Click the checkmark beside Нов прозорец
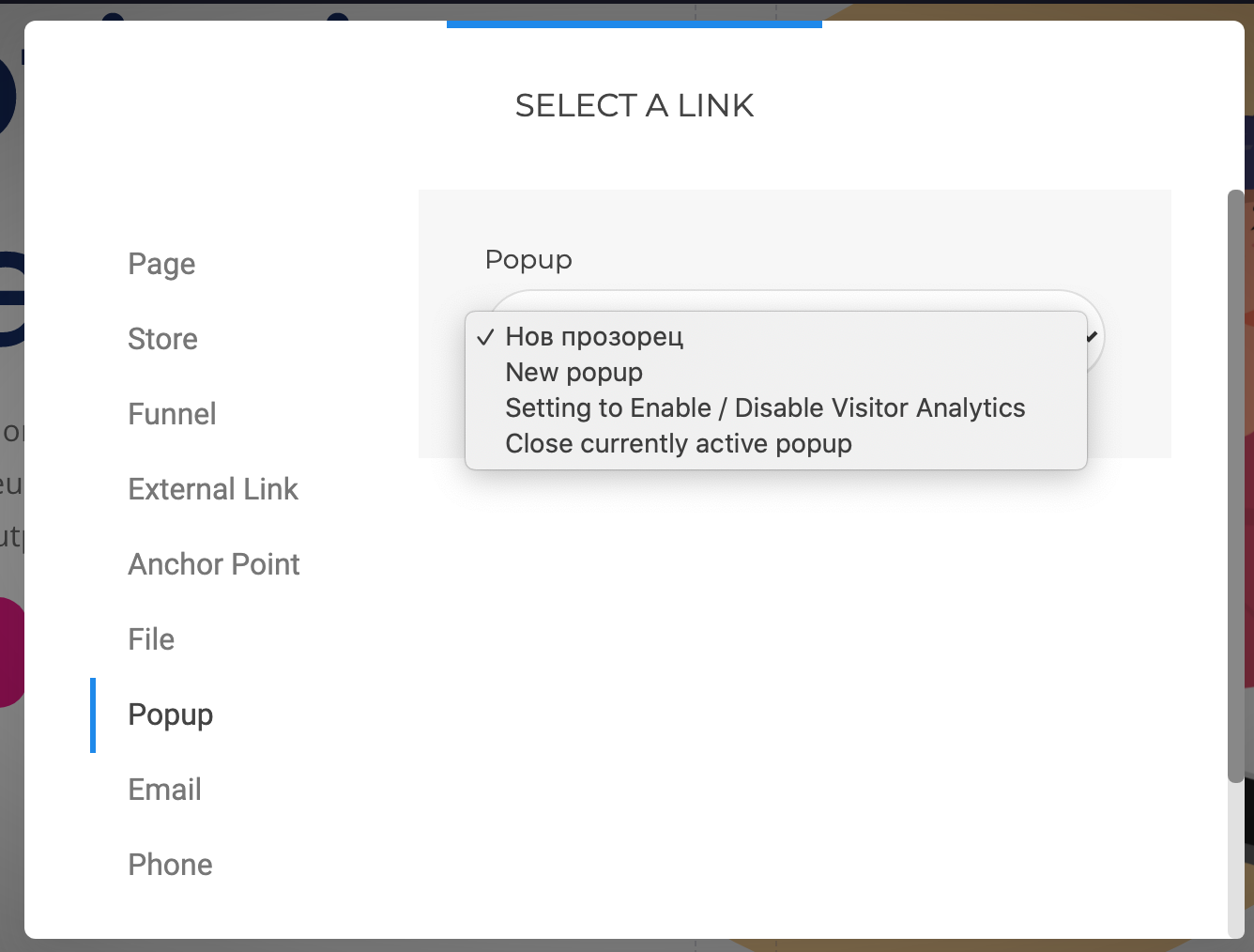Image resolution: width=1254 pixels, height=952 pixels. point(485,337)
